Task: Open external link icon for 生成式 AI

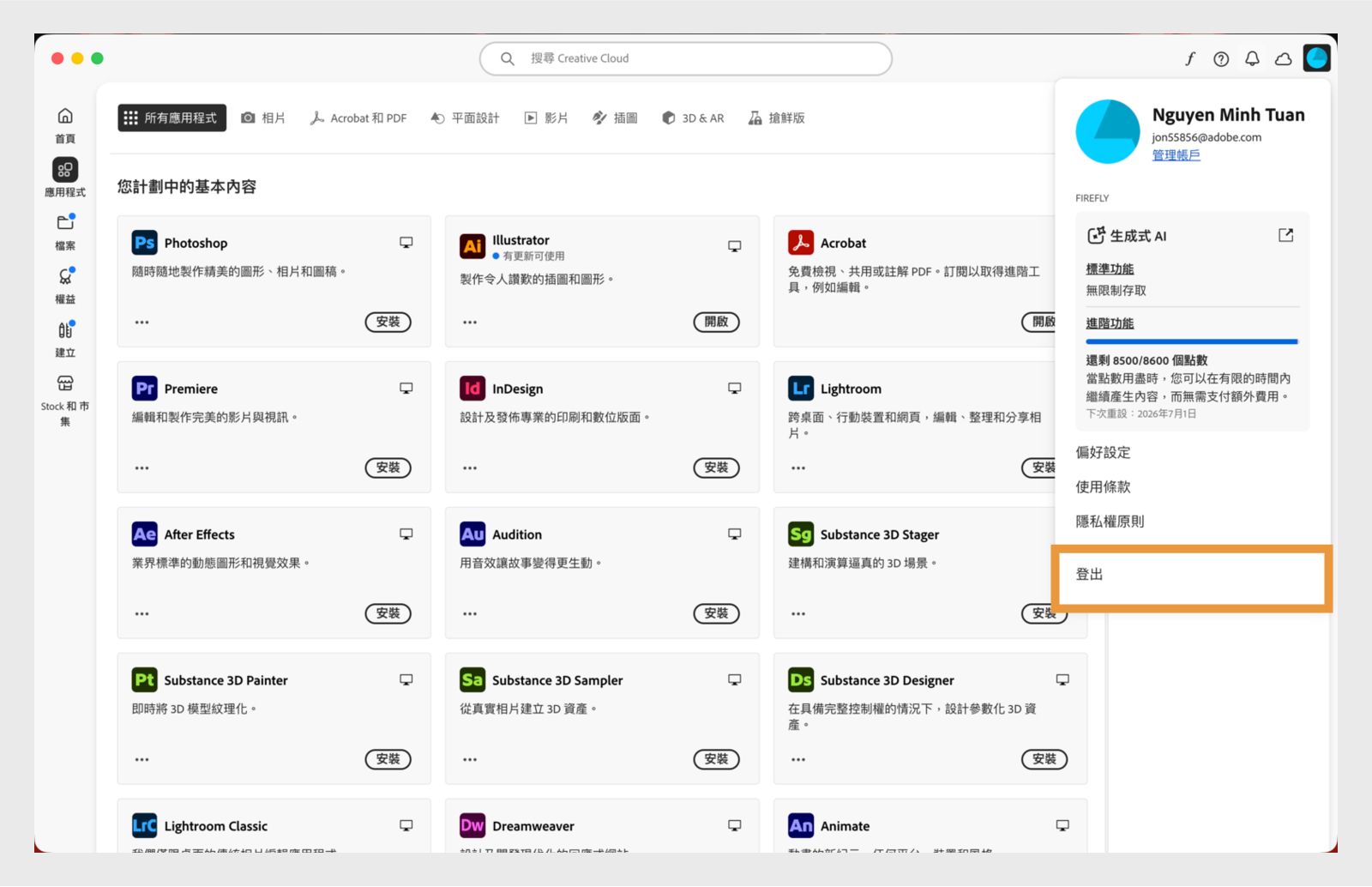Action: click(1285, 235)
